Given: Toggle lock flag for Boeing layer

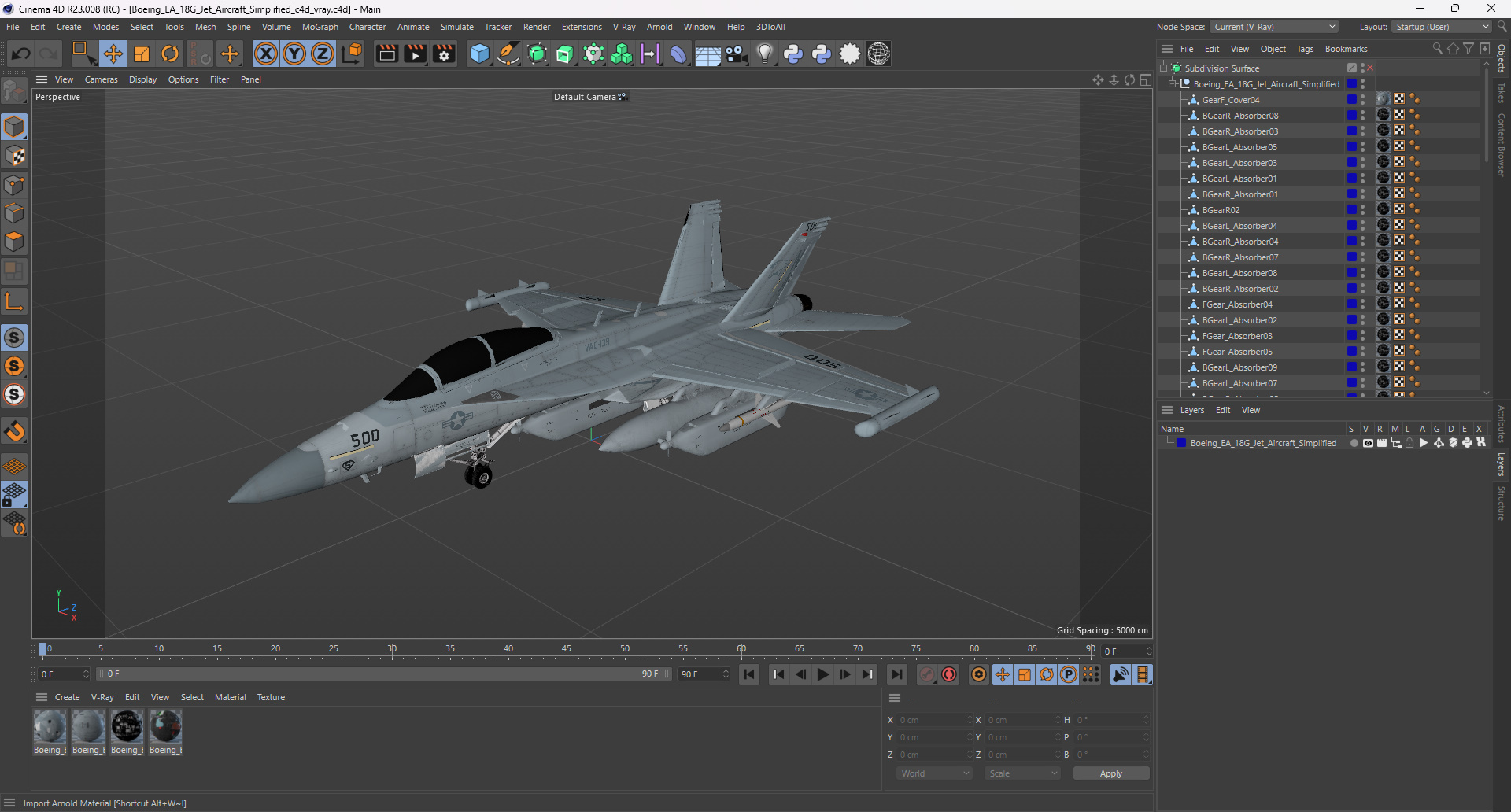Looking at the screenshot, I should point(1409,443).
